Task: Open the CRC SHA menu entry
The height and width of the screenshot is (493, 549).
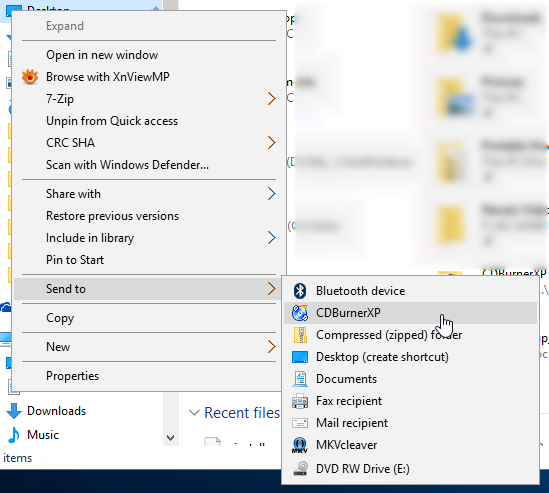Action: point(149,143)
